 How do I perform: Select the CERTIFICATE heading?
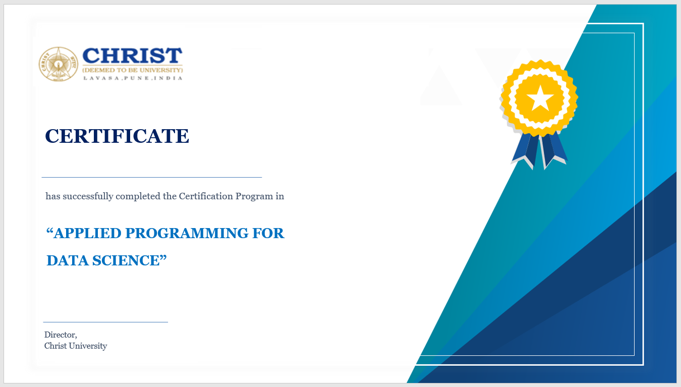(x=117, y=136)
